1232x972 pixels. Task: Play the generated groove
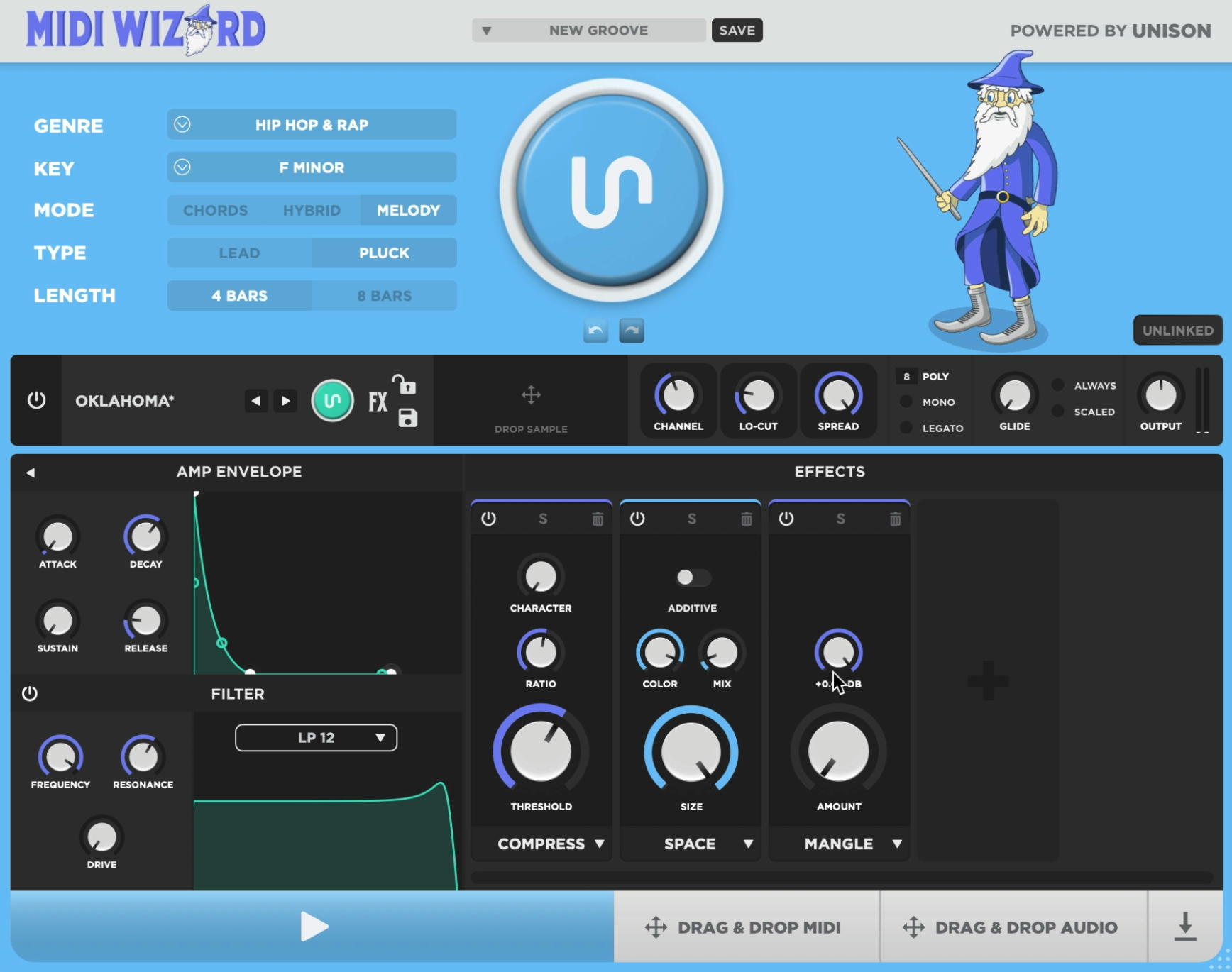(313, 927)
